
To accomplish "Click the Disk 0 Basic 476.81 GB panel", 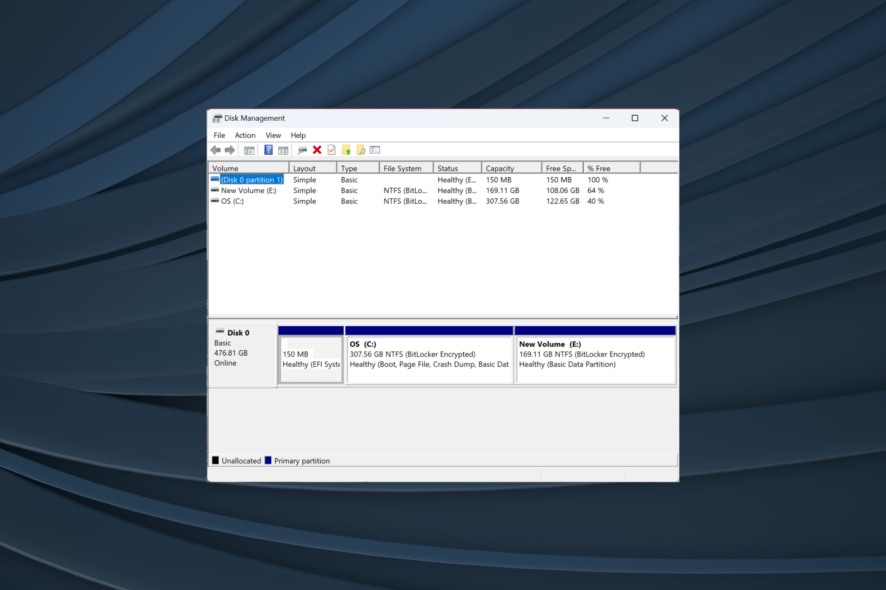I will 243,355.
